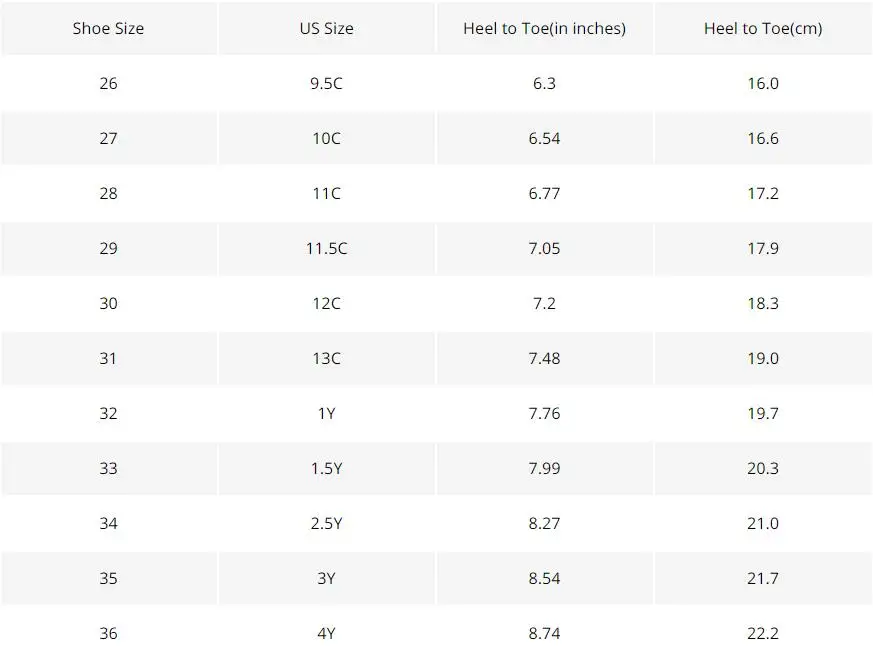Select the Heel to Toe(cm) header
This screenshot has height=668, width=873.
[763, 28]
